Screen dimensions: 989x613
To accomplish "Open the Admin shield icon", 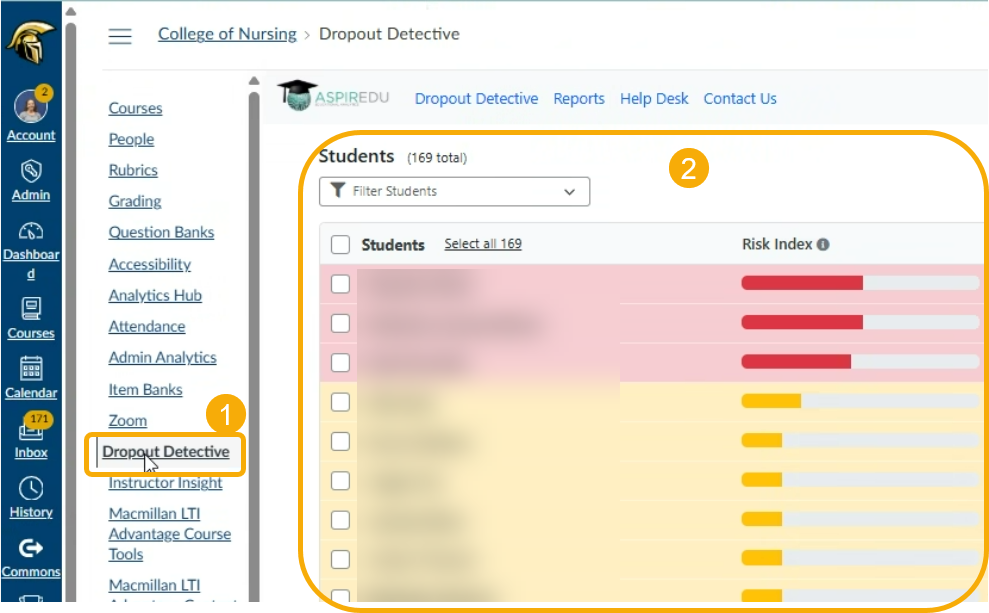I will [x=30, y=171].
